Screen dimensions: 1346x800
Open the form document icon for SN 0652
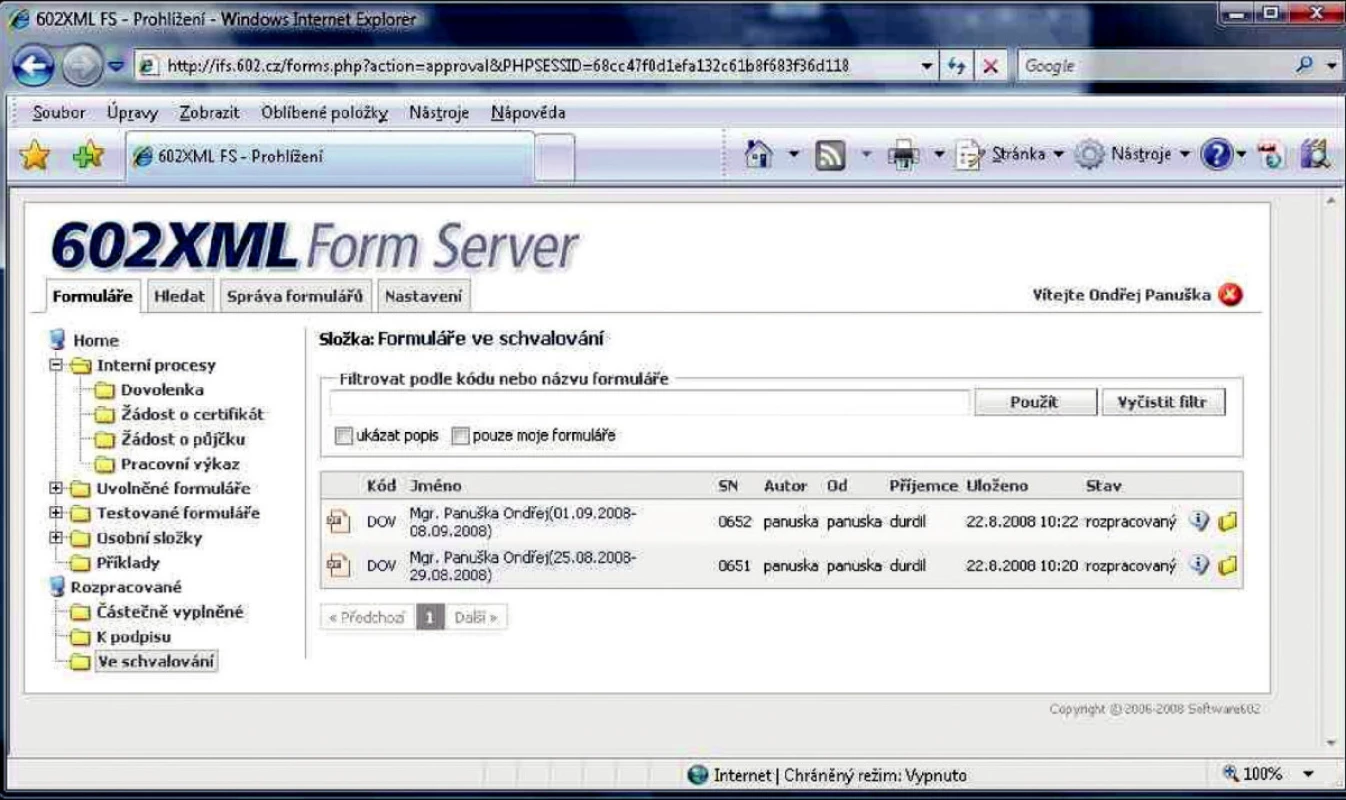tap(338, 521)
